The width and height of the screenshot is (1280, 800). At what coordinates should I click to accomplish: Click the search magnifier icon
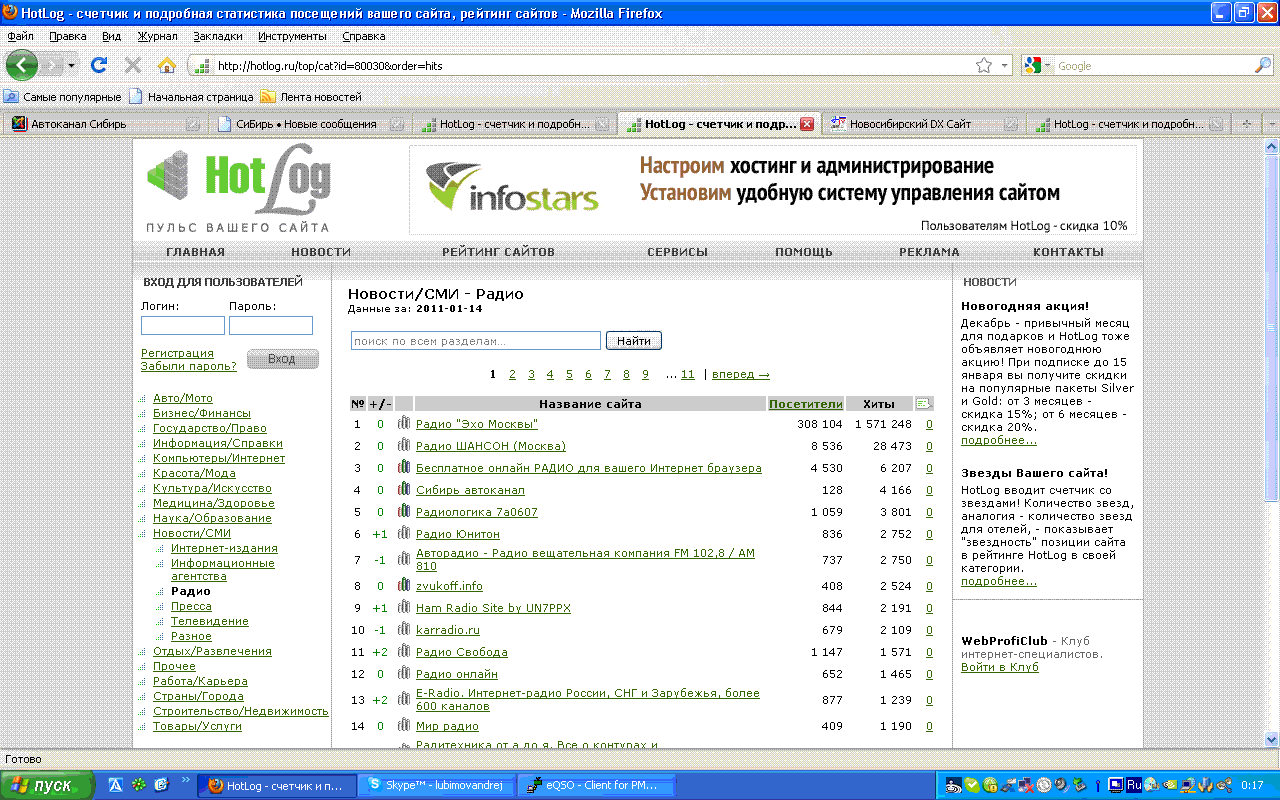point(1263,65)
